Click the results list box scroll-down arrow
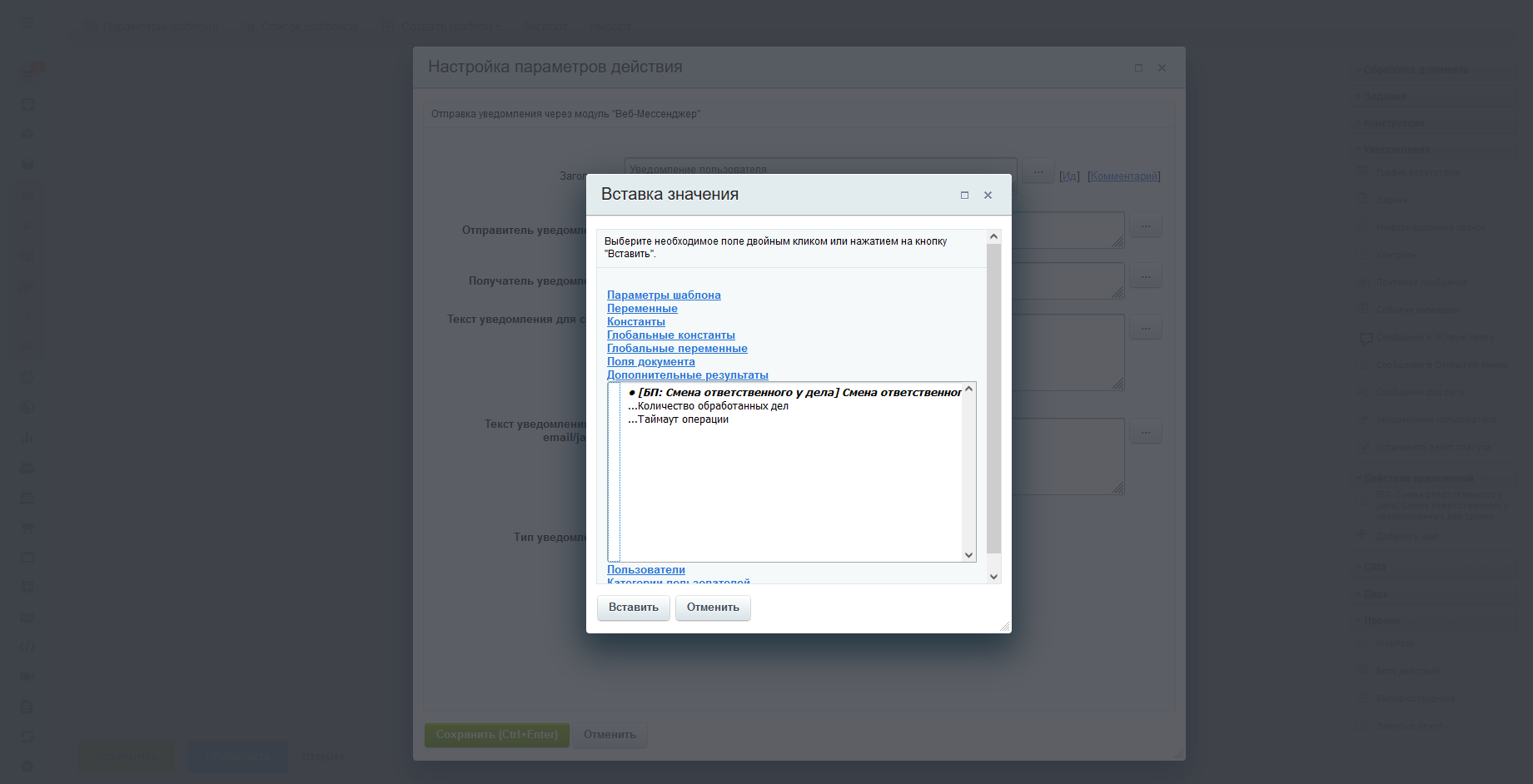The image size is (1533, 784). pyautogui.click(x=968, y=555)
